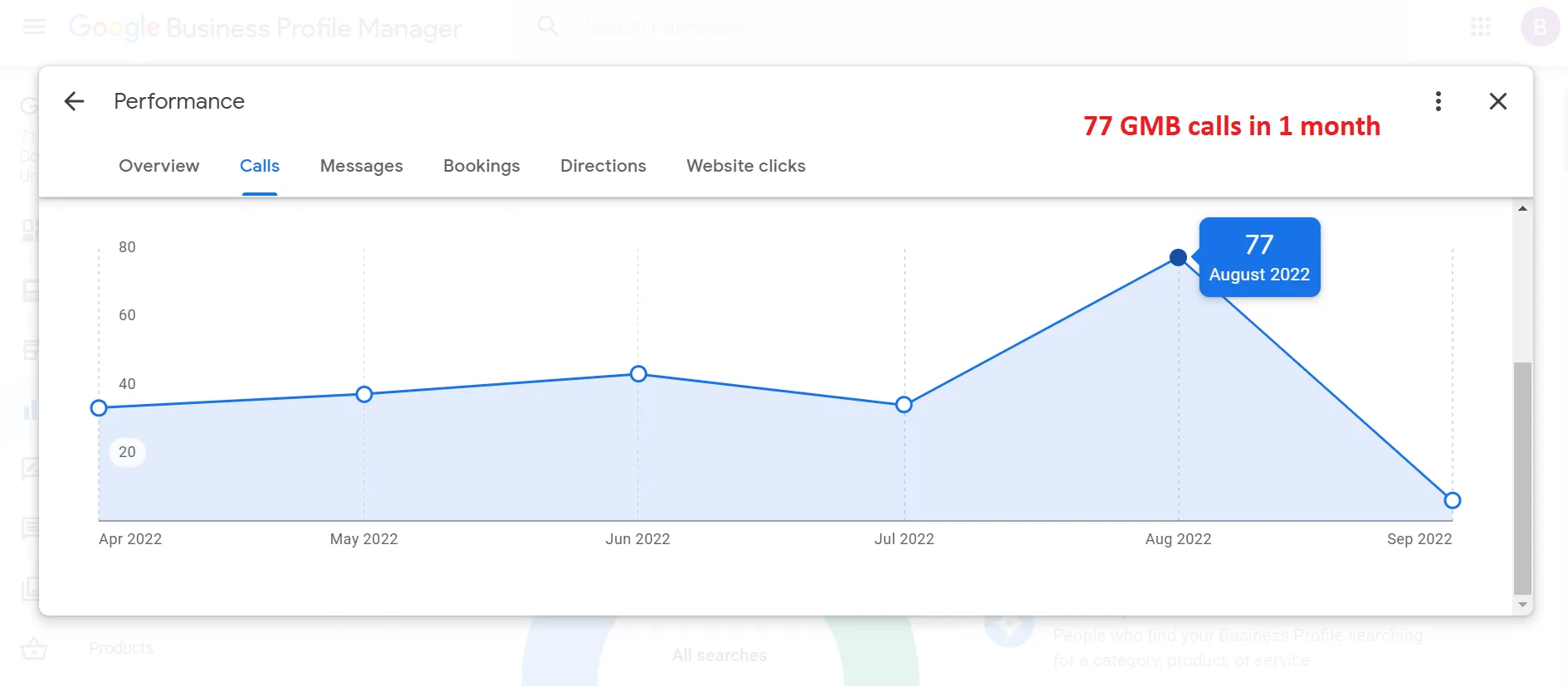Select the Calls tab

(x=260, y=166)
